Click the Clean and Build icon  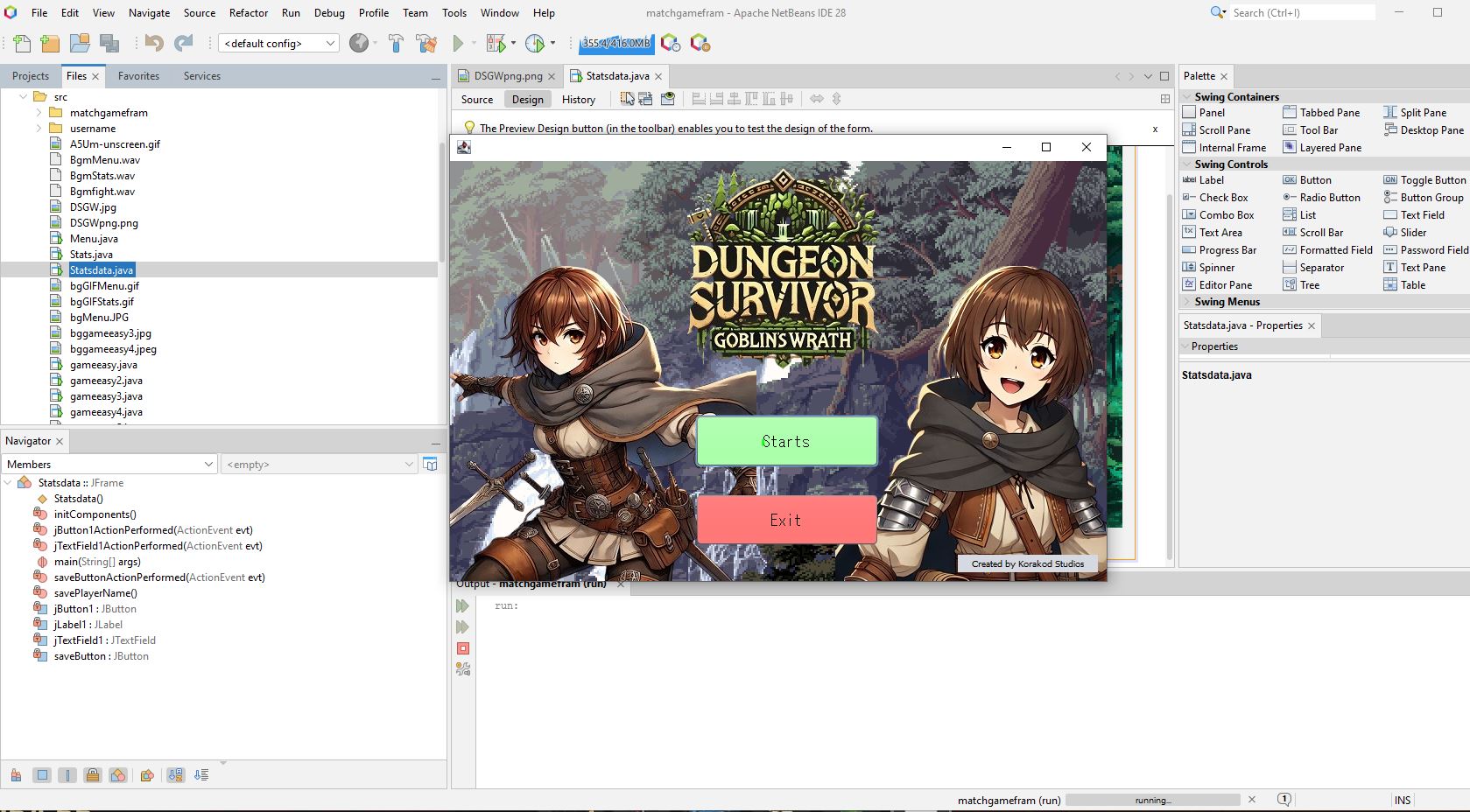426,44
